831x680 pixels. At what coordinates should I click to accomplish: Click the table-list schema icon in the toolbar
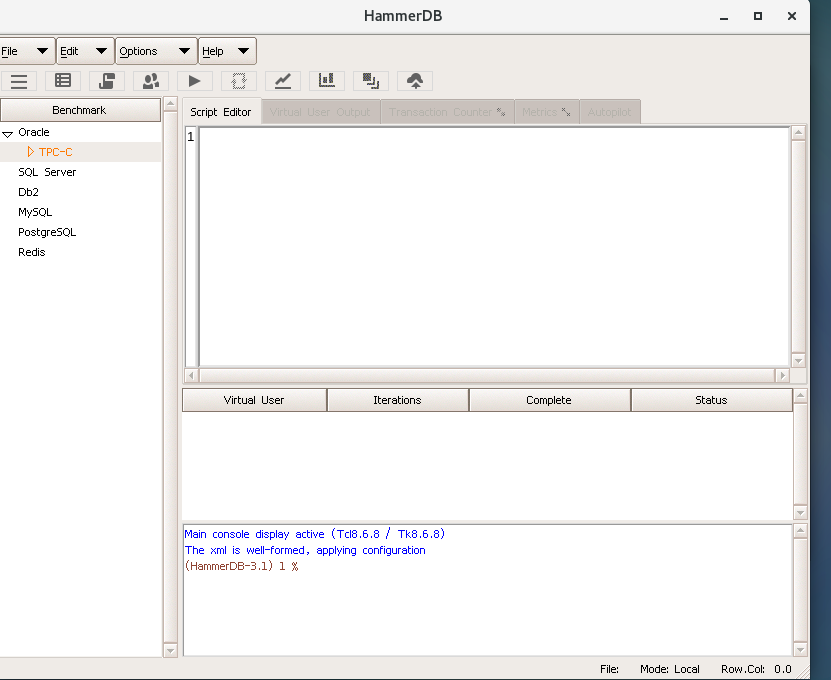coord(63,81)
